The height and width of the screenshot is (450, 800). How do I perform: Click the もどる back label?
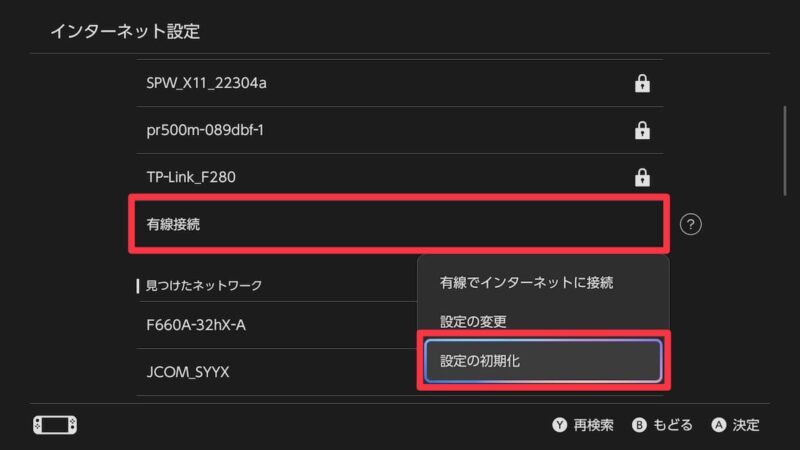click(x=673, y=425)
